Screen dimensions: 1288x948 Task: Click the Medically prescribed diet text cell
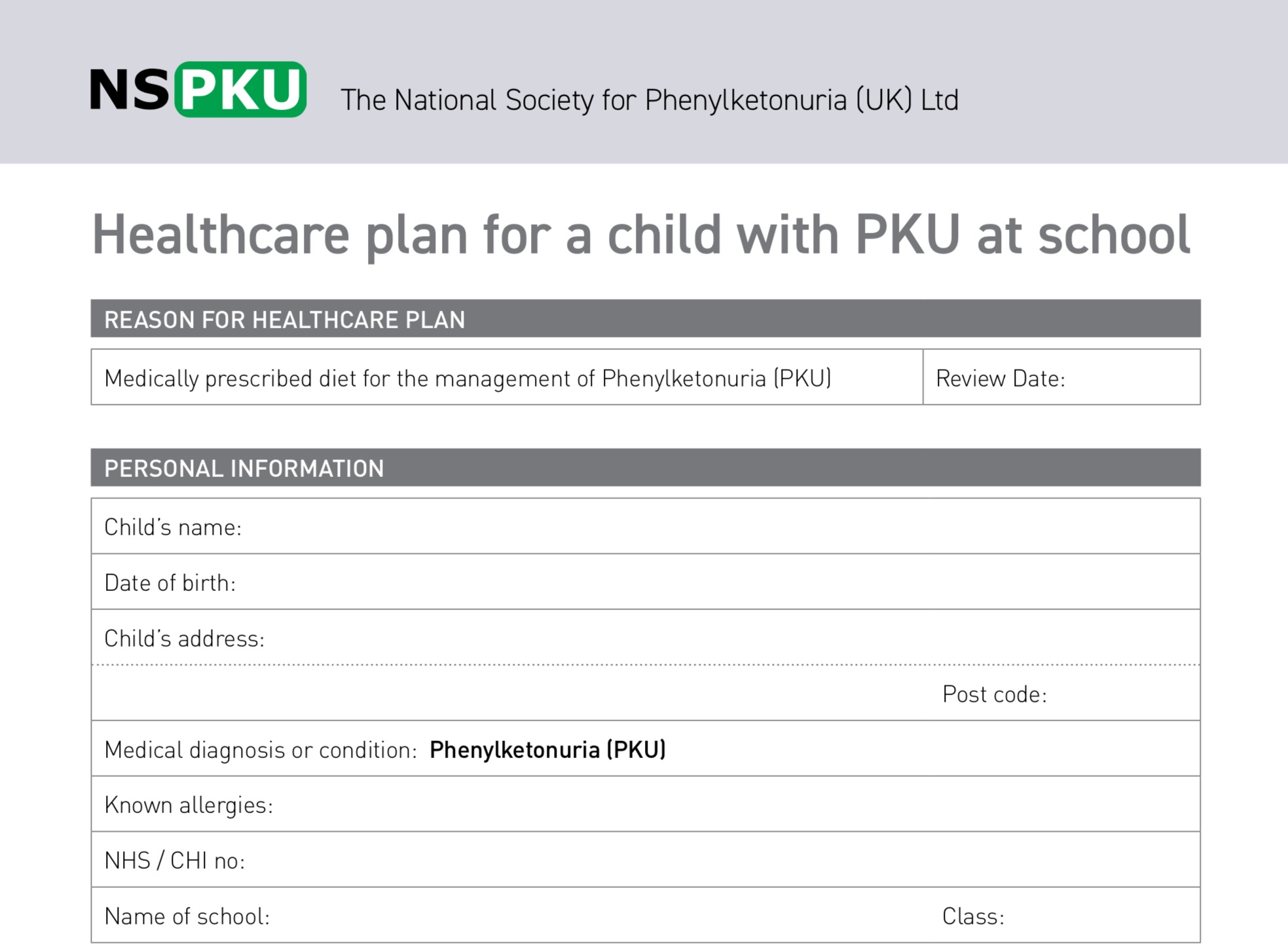coord(468,378)
